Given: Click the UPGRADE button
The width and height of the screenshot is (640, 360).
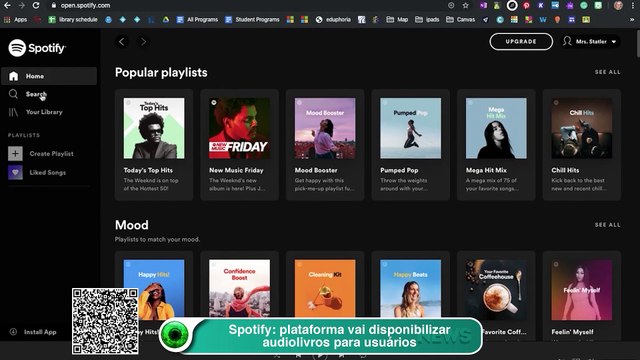Looking at the screenshot, I should coord(521,41).
